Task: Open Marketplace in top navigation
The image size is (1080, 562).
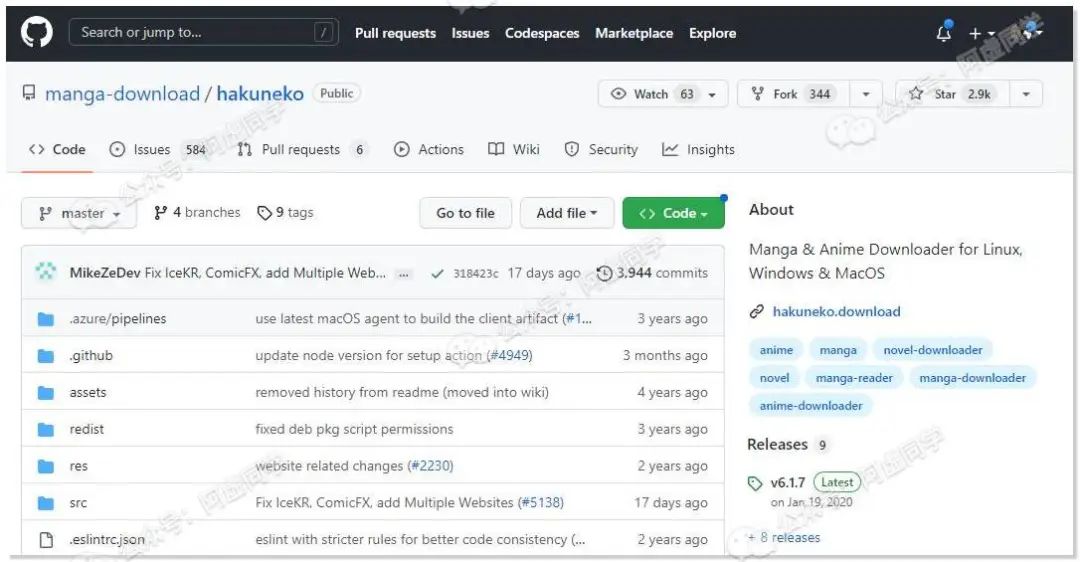Action: pyautogui.click(x=634, y=33)
